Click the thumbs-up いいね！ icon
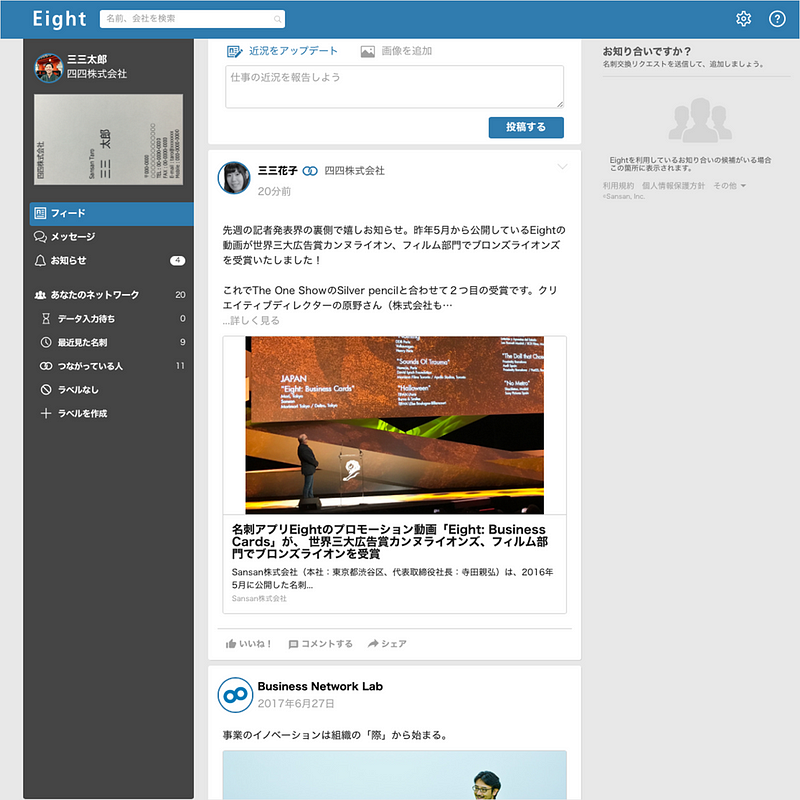800x800 pixels. point(231,644)
